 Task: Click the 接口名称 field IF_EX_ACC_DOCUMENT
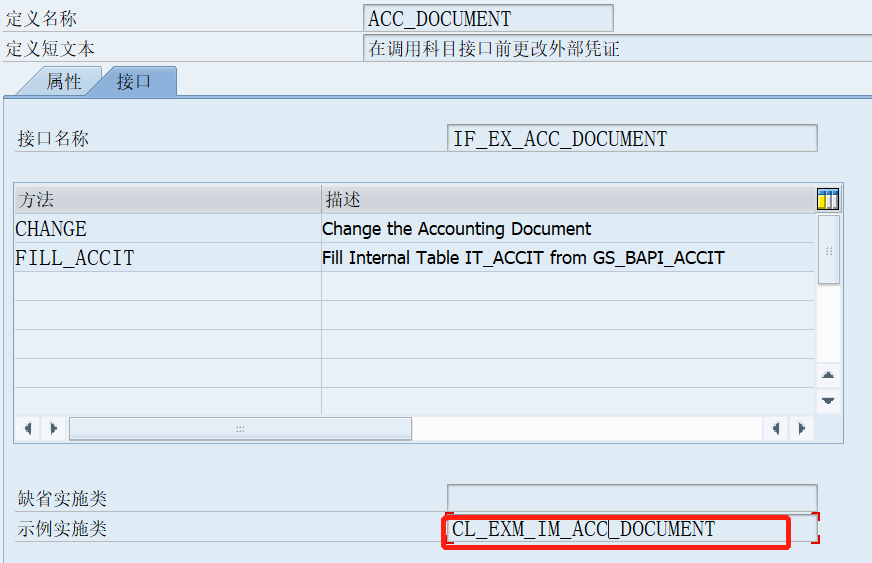pyautogui.click(x=632, y=138)
